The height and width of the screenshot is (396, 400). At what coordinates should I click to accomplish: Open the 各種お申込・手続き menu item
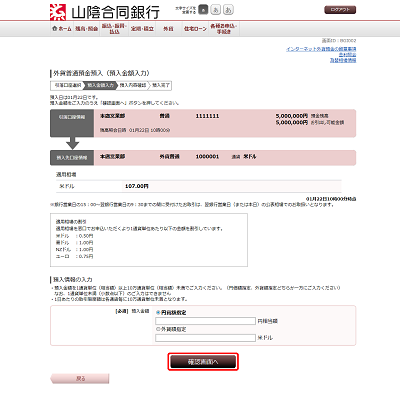[224, 29]
